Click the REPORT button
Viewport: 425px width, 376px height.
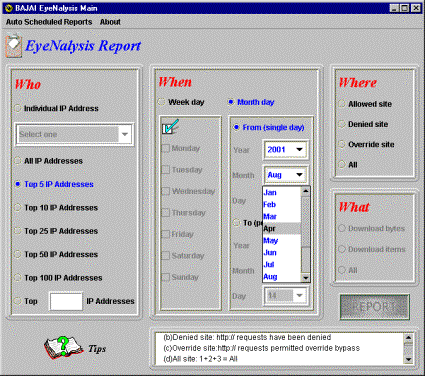pos(374,307)
